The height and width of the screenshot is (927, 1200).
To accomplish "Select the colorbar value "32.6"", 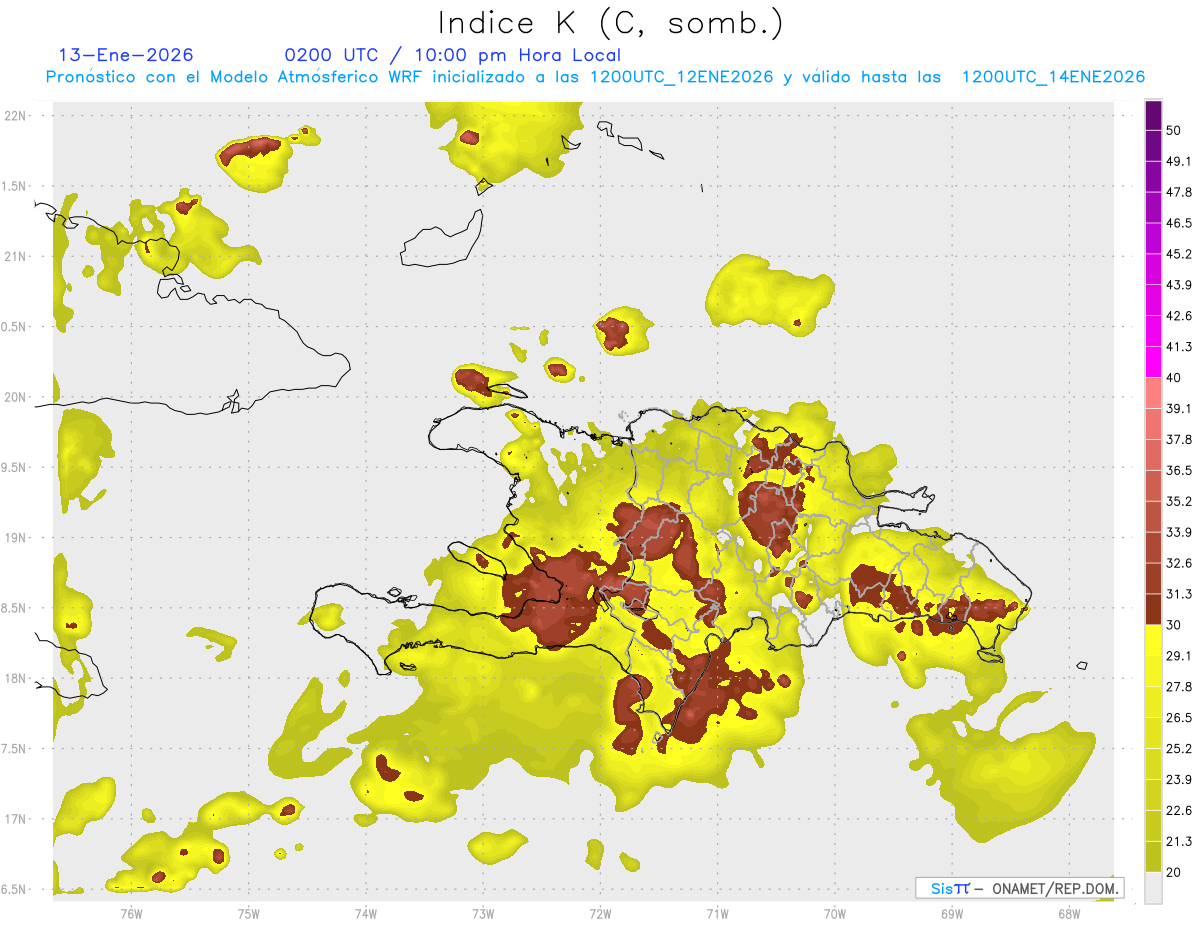I will [x=1179, y=563].
